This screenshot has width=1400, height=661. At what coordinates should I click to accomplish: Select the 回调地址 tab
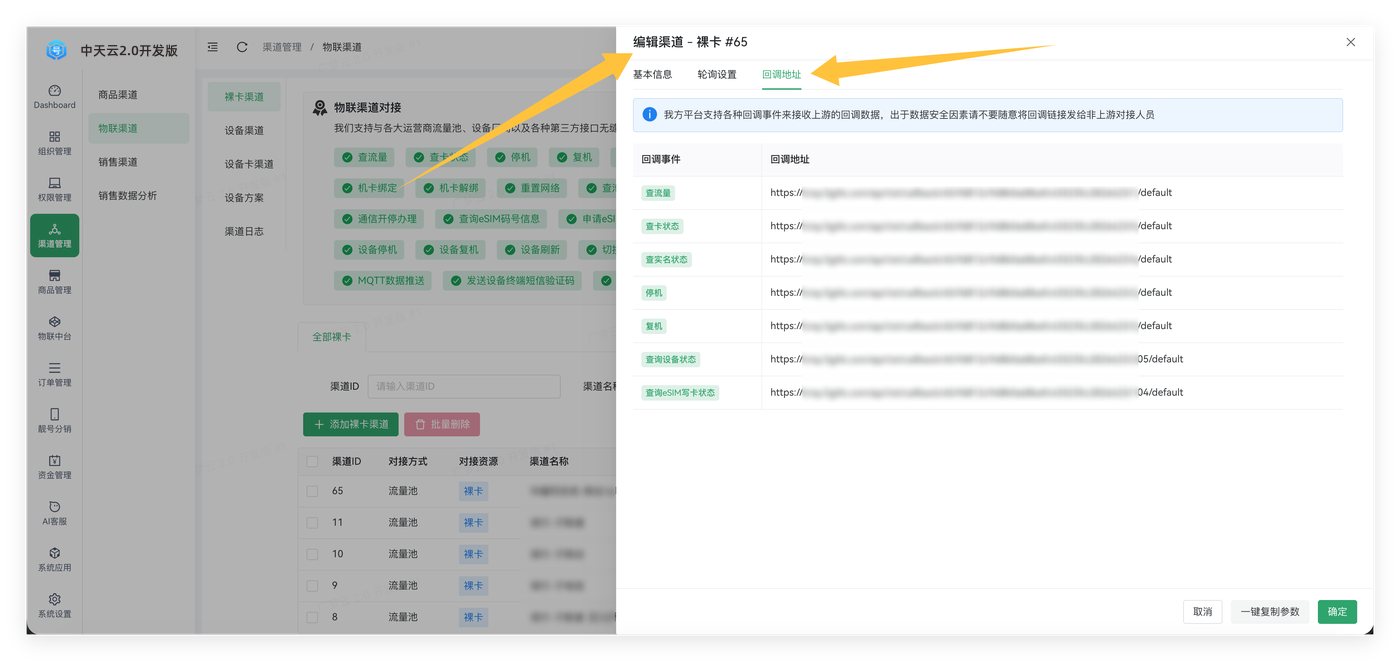coord(781,74)
